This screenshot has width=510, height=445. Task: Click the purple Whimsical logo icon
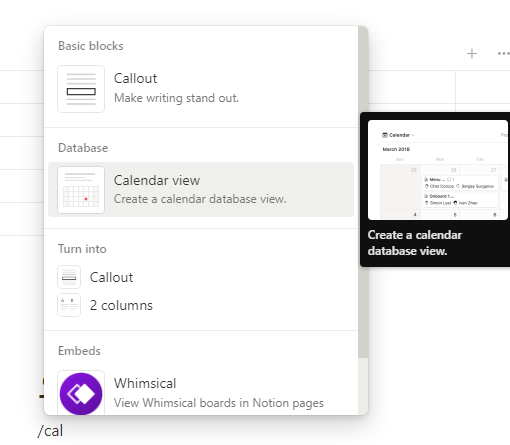point(81,394)
